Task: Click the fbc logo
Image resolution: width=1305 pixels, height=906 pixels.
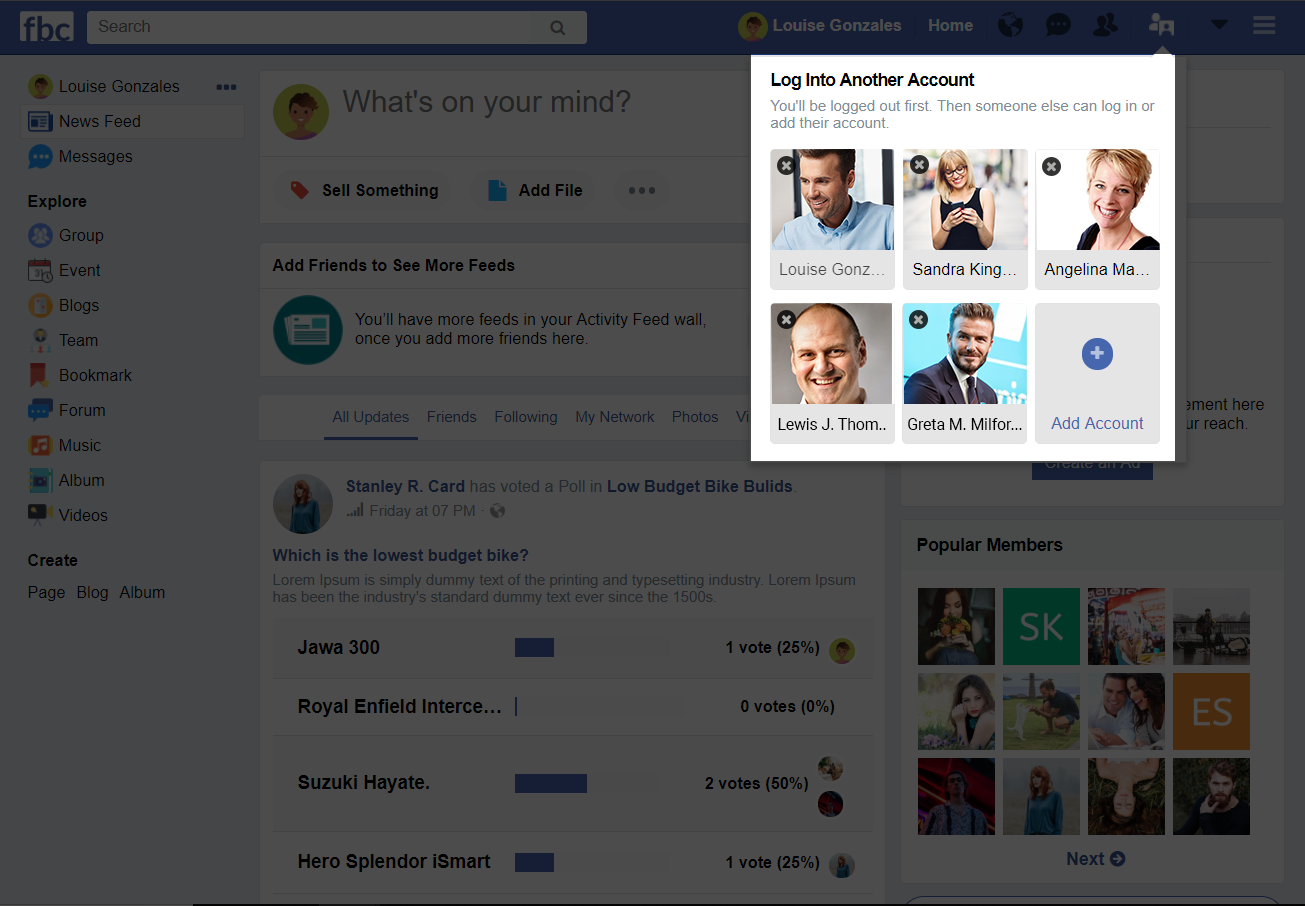Action: pyautogui.click(x=47, y=27)
